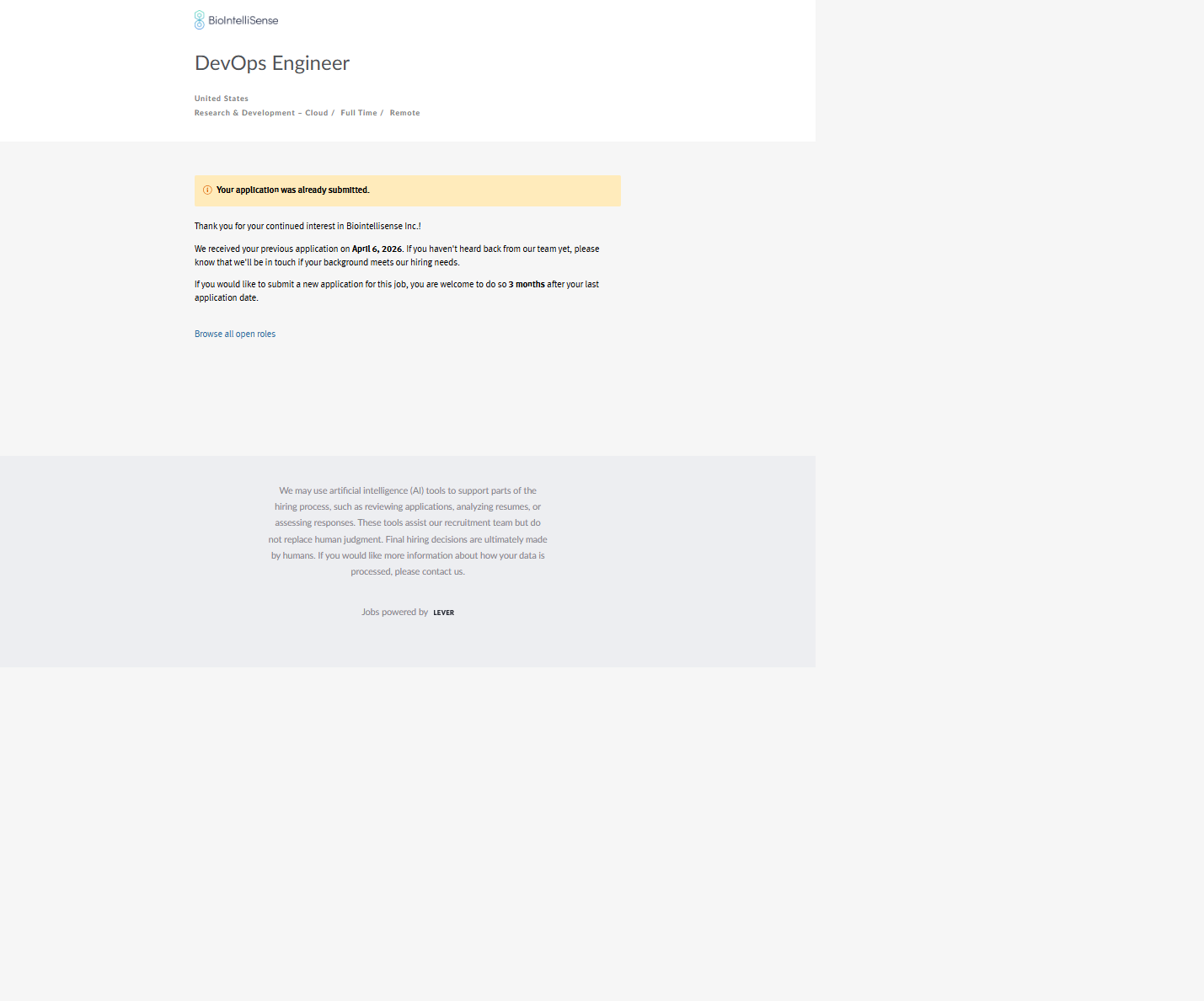Click the BioIntelliSense logo icon
Screen dimensions: 1204x1001
[x=200, y=20]
